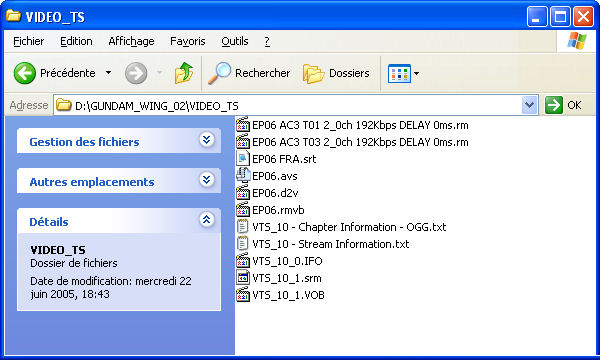This screenshot has height=360, width=600.
Task: Click the VTS_10_1.VOB file name
Action: (288, 295)
